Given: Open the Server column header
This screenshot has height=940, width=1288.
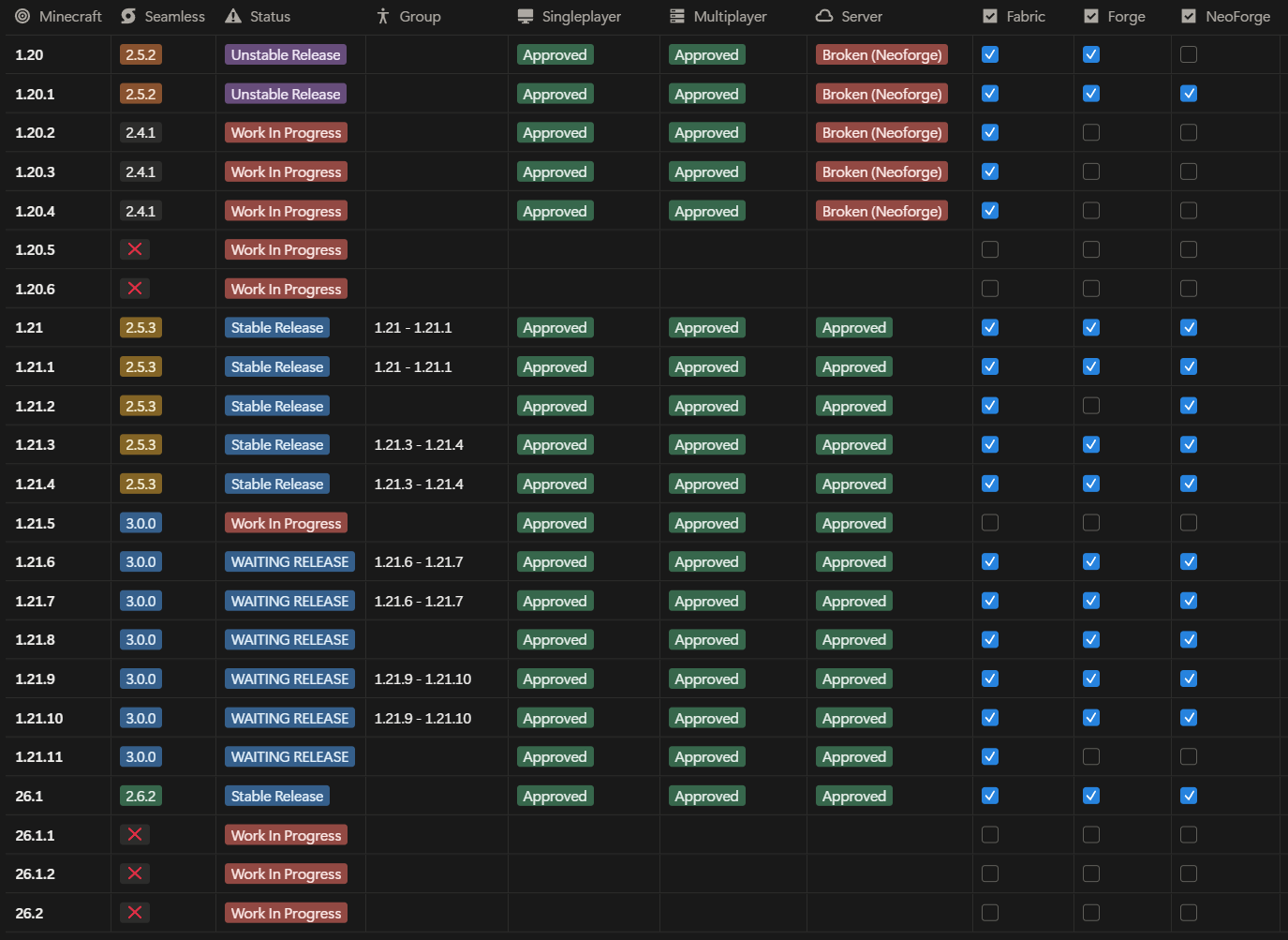Looking at the screenshot, I should (x=890, y=16).
